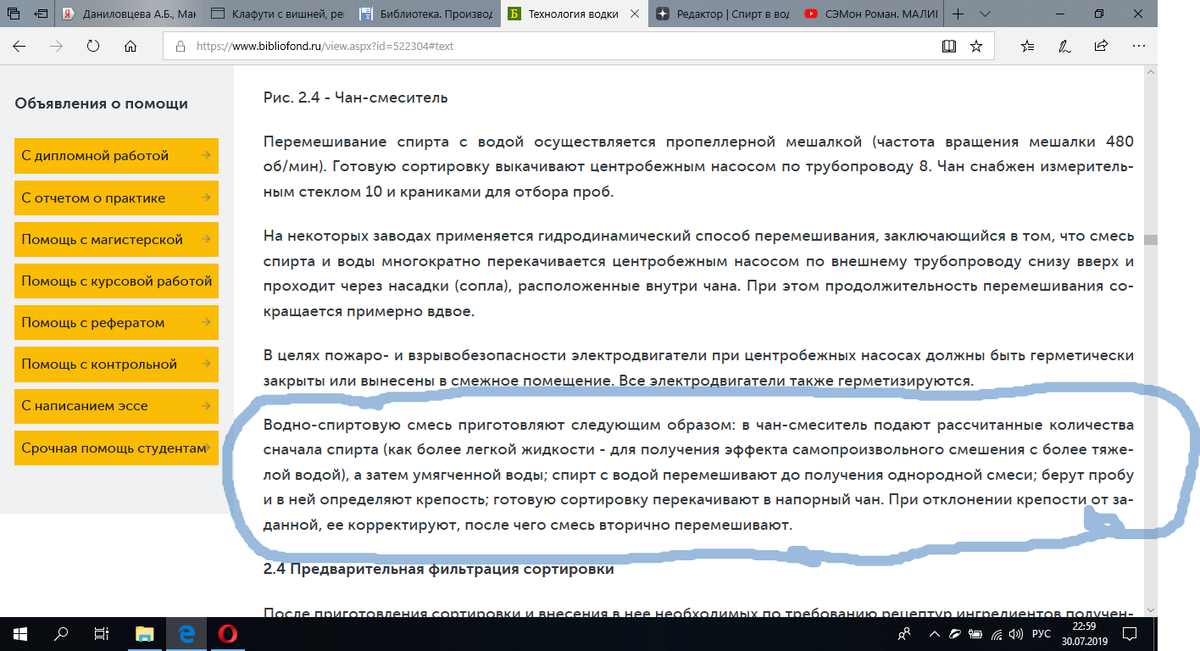1200x651 pixels.
Task: Open Task View on taskbar
Action: (100, 633)
